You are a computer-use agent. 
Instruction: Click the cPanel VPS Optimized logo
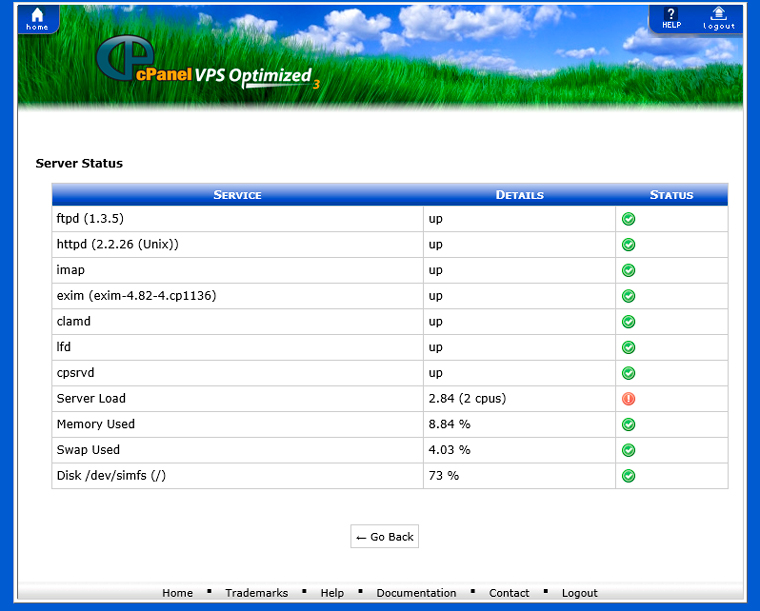[x=208, y=63]
